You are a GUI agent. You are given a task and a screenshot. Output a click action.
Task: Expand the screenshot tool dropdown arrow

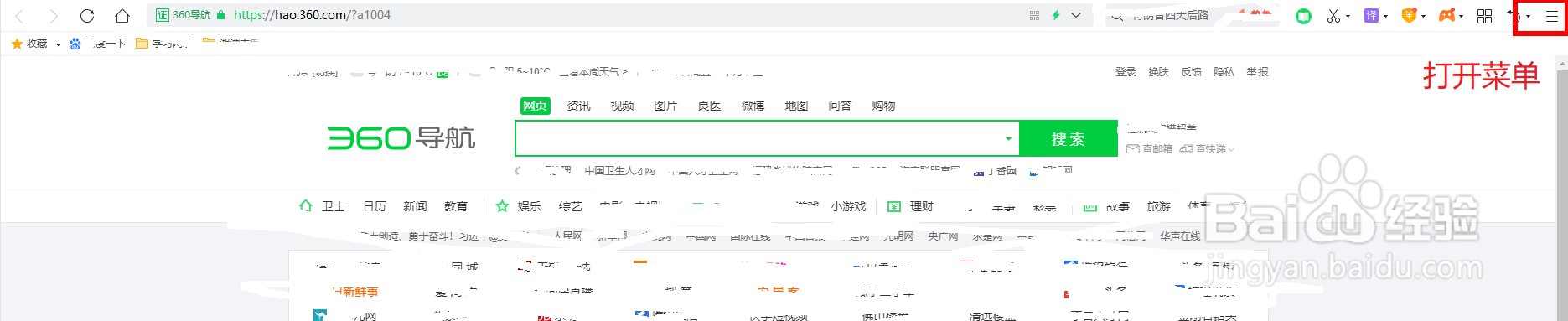(1348, 17)
